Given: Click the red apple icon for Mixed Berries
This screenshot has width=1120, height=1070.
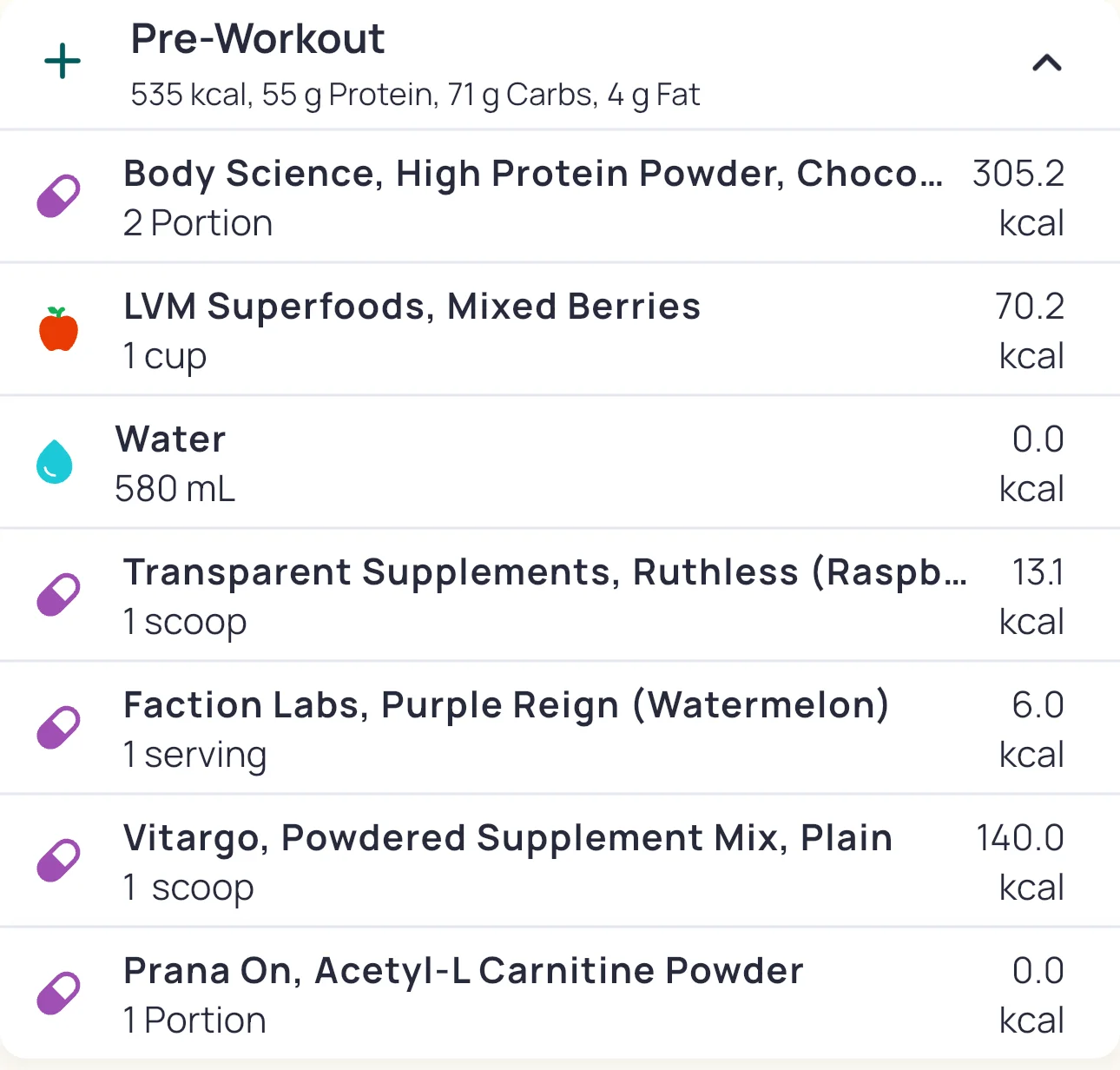Looking at the screenshot, I should tap(58, 330).
